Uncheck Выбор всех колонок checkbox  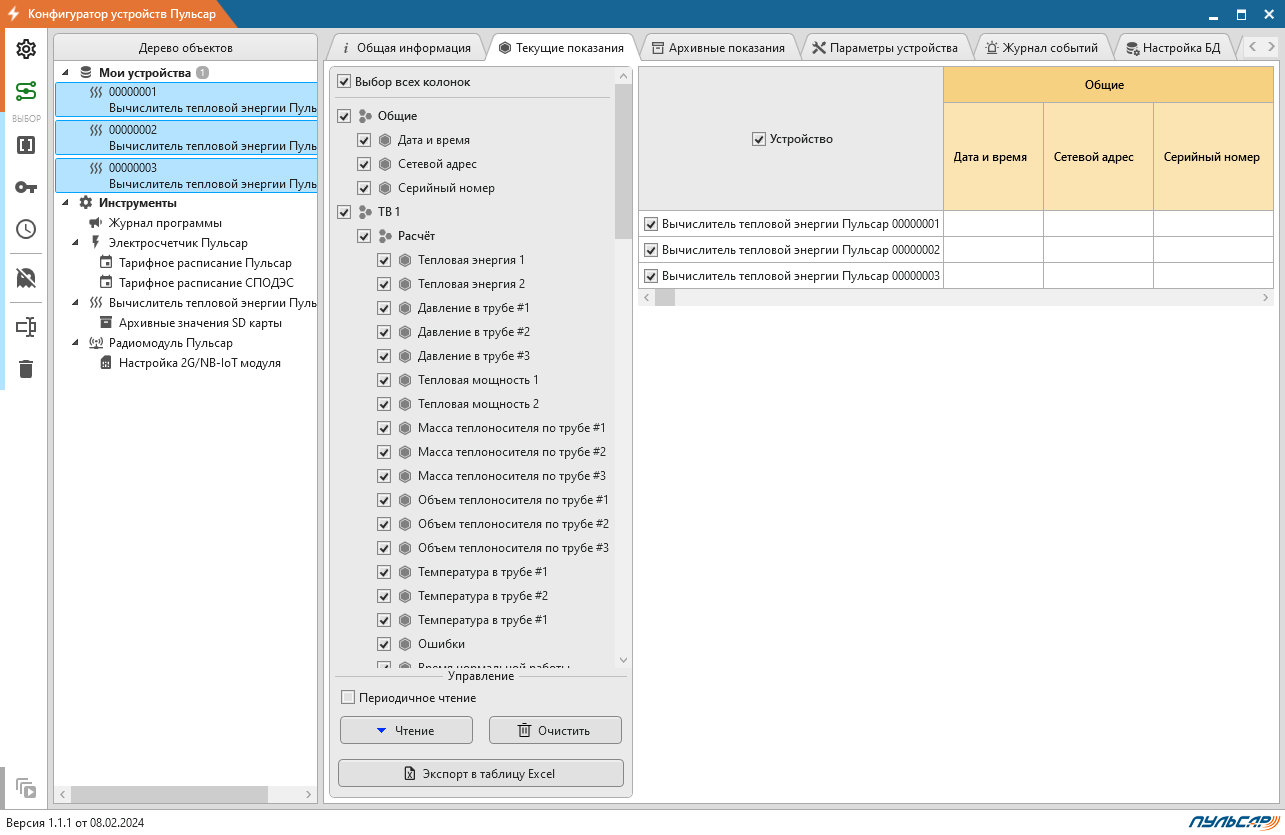coord(344,82)
